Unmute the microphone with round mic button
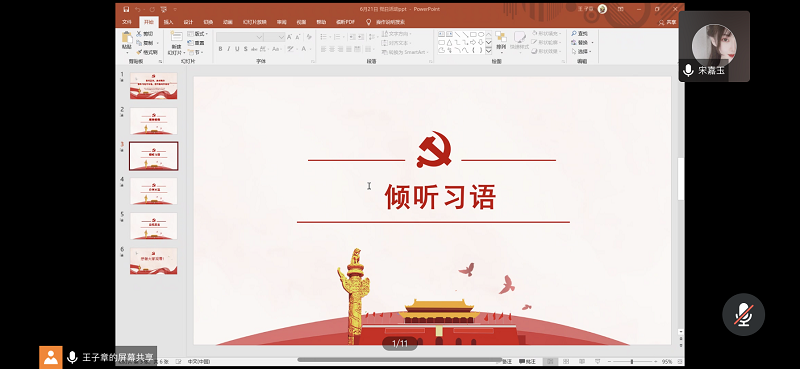 [743, 314]
